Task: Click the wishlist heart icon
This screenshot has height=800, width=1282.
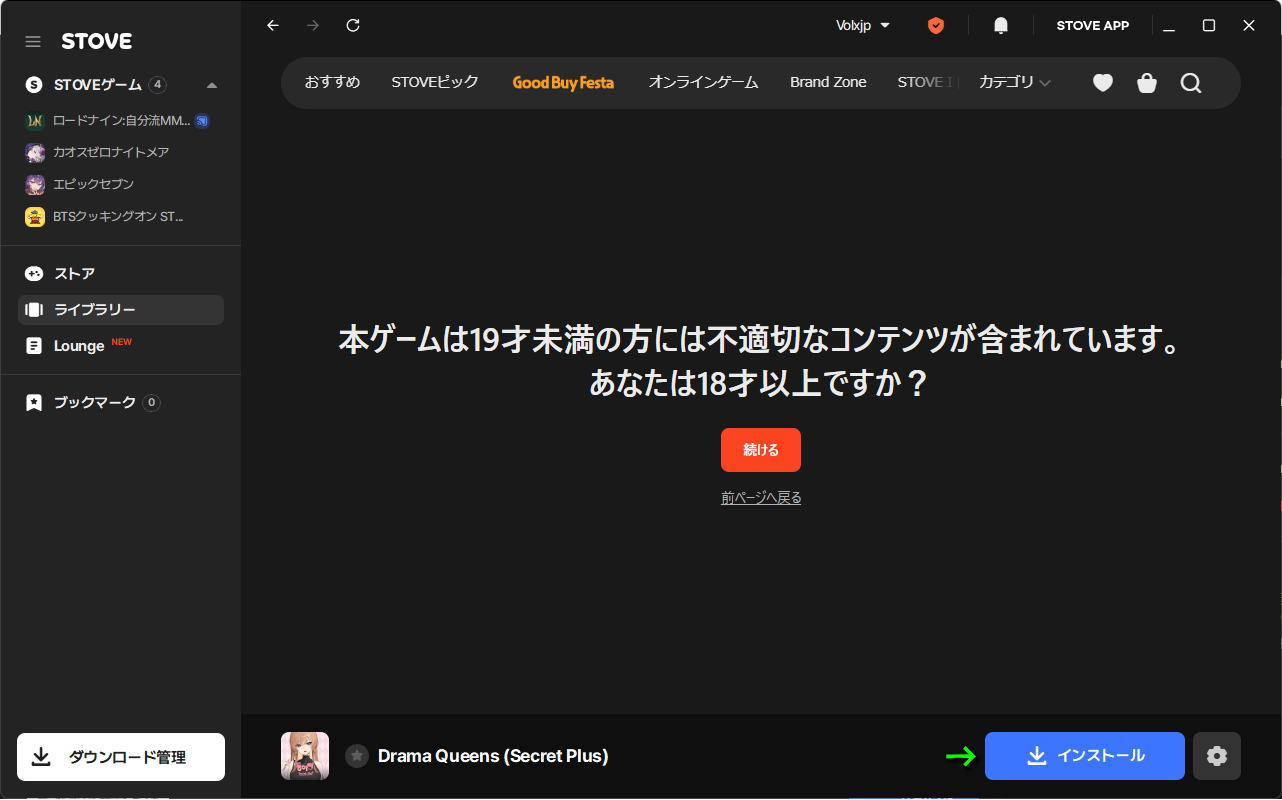Action: coord(1102,83)
